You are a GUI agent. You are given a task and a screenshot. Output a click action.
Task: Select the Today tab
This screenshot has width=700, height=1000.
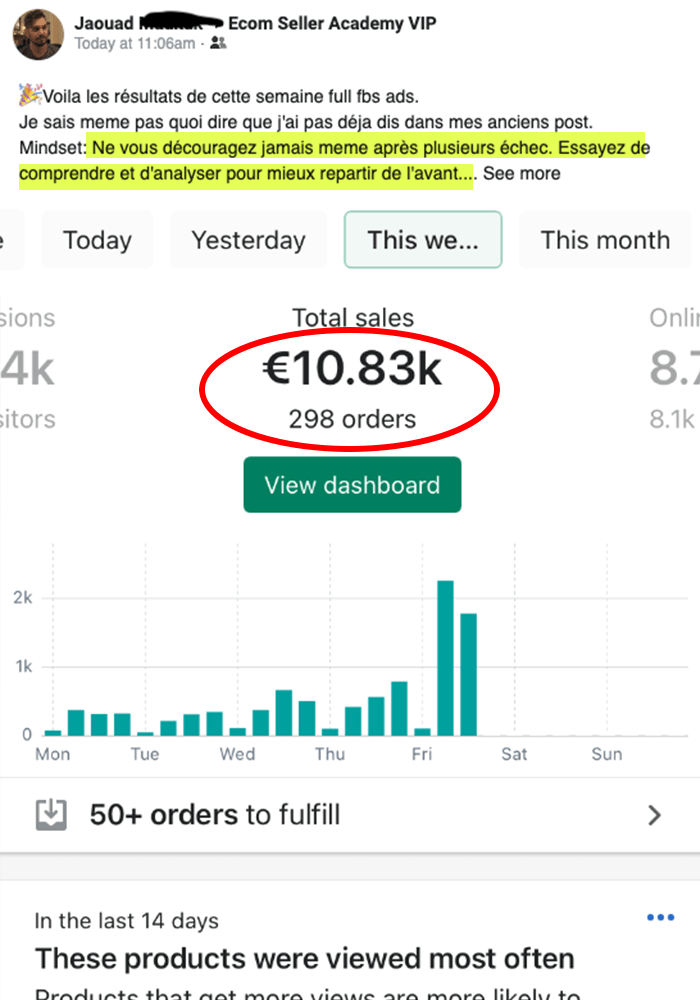coord(97,240)
